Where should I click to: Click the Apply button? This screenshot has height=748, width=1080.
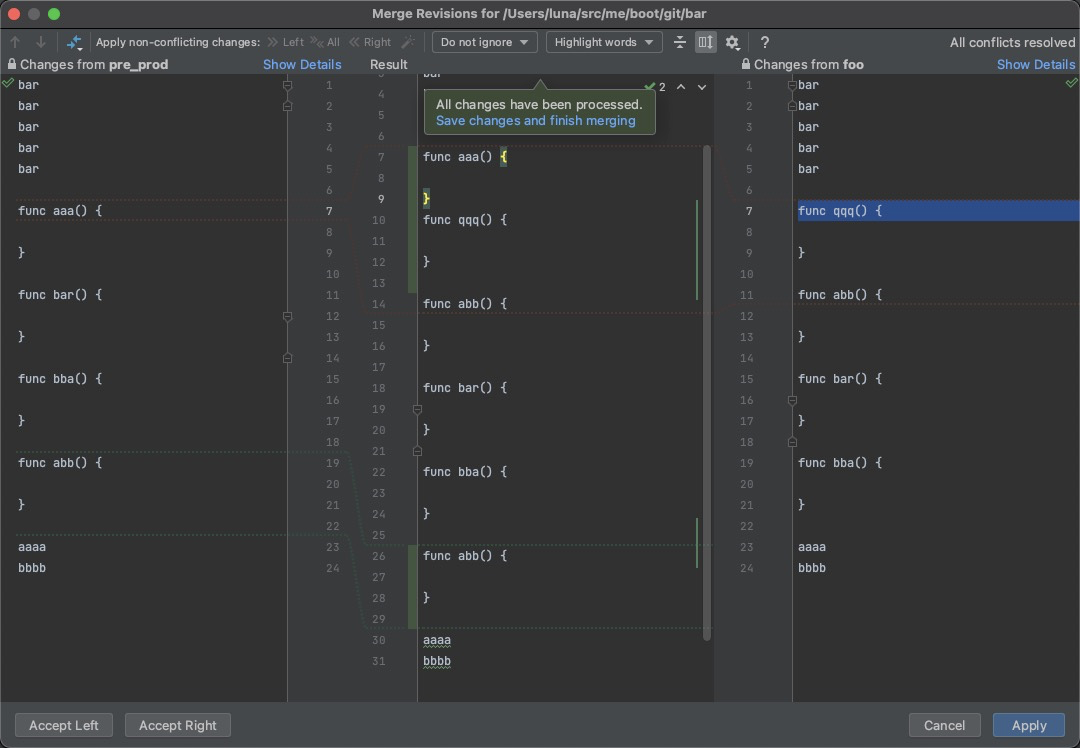coord(1028,725)
